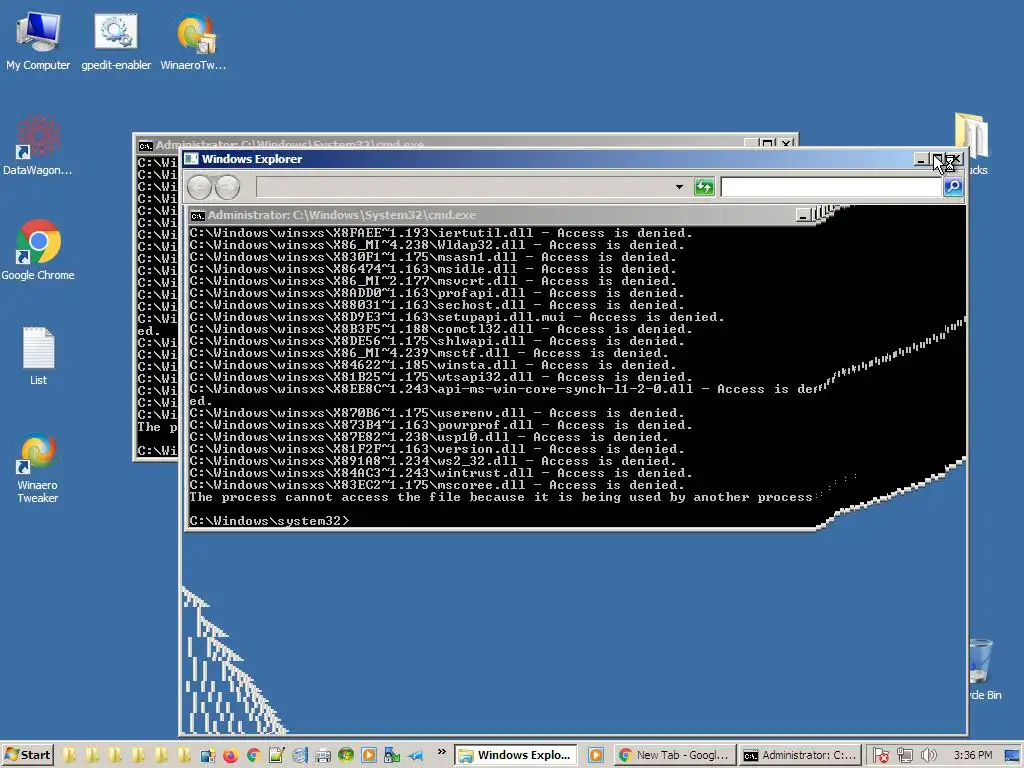The width and height of the screenshot is (1024, 768).
Task: Click the iertutil.dll access denied line
Action: click(441, 233)
